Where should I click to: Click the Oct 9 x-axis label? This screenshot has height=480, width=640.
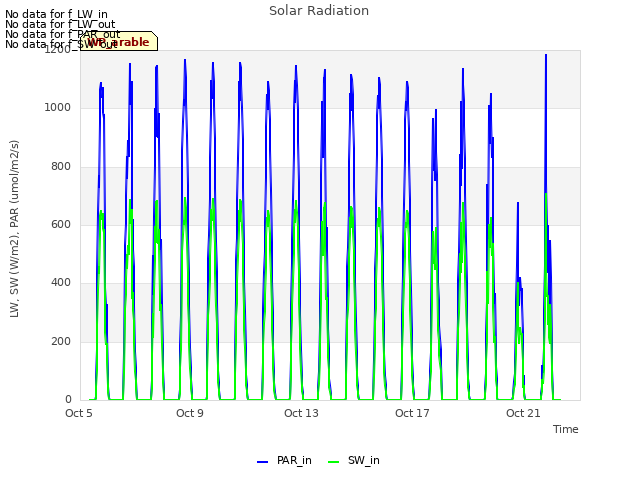coord(190,413)
